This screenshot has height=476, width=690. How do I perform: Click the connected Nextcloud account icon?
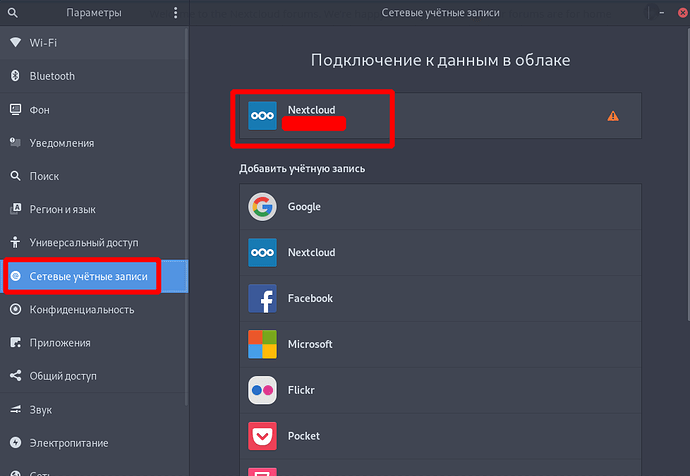coord(262,116)
